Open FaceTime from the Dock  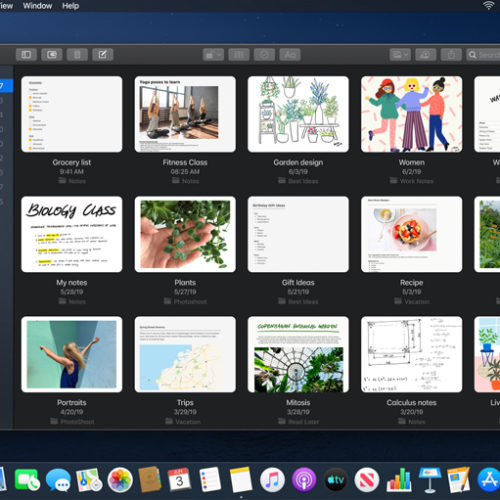27,480
